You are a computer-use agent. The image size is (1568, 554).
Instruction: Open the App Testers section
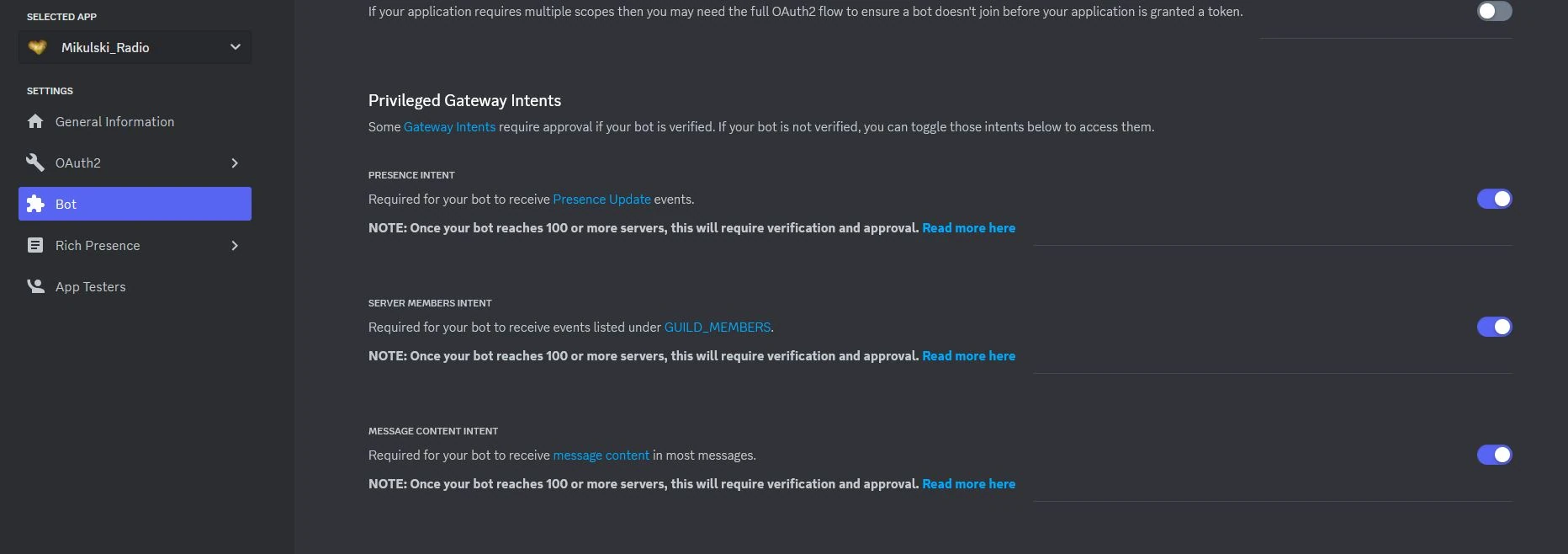pyautogui.click(x=90, y=286)
